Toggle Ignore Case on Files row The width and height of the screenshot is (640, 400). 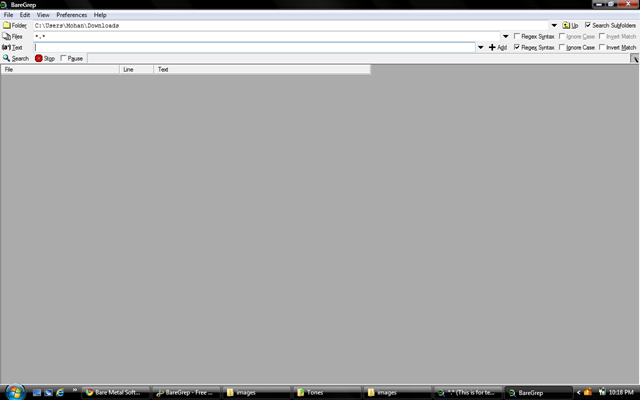click(562, 36)
